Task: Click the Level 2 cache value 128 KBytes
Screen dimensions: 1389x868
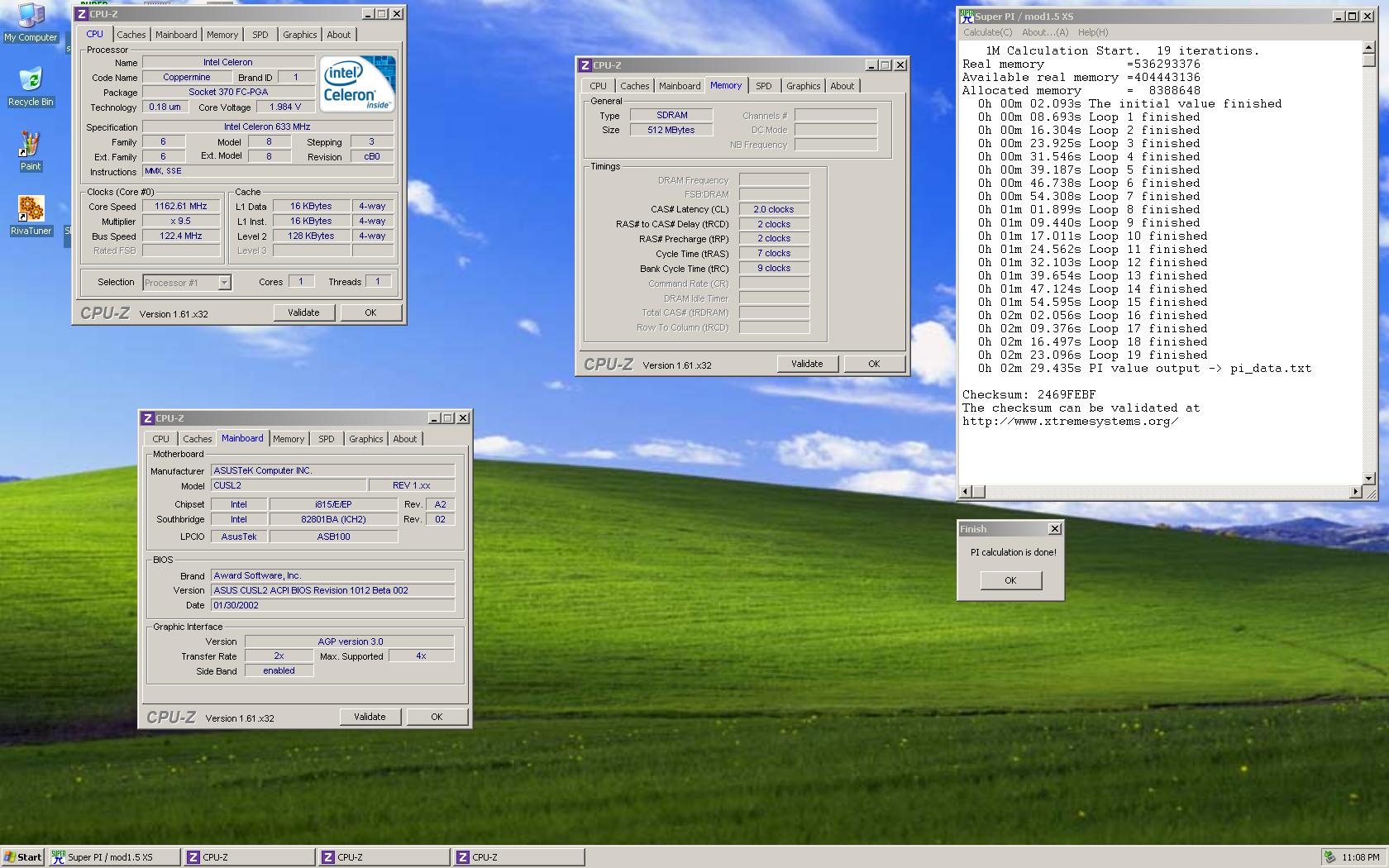Action: 311,236
